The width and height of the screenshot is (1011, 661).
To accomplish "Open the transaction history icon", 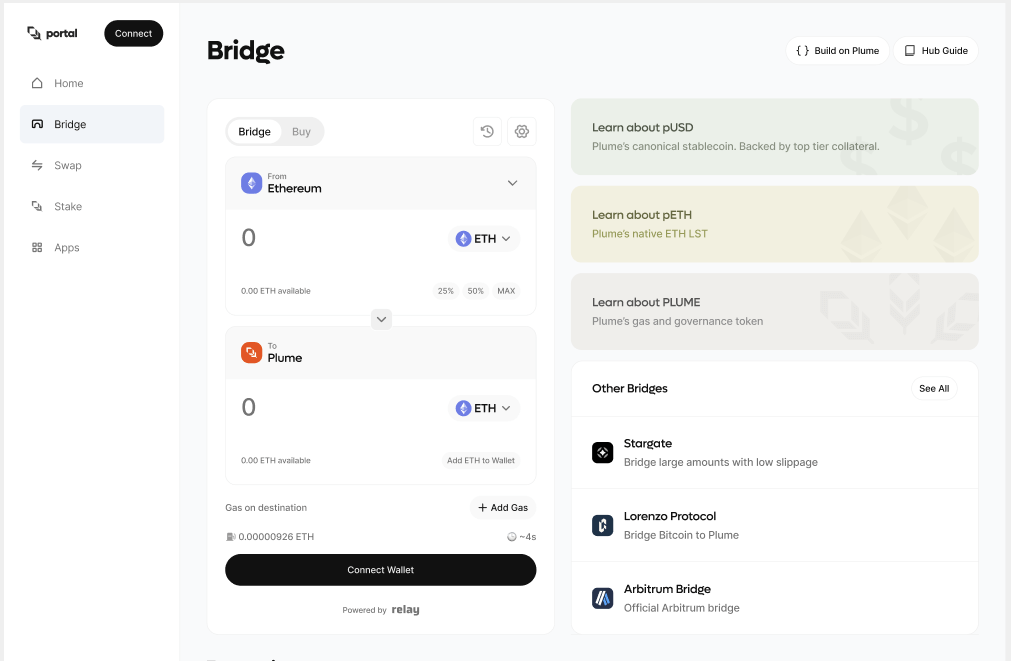I will [487, 131].
